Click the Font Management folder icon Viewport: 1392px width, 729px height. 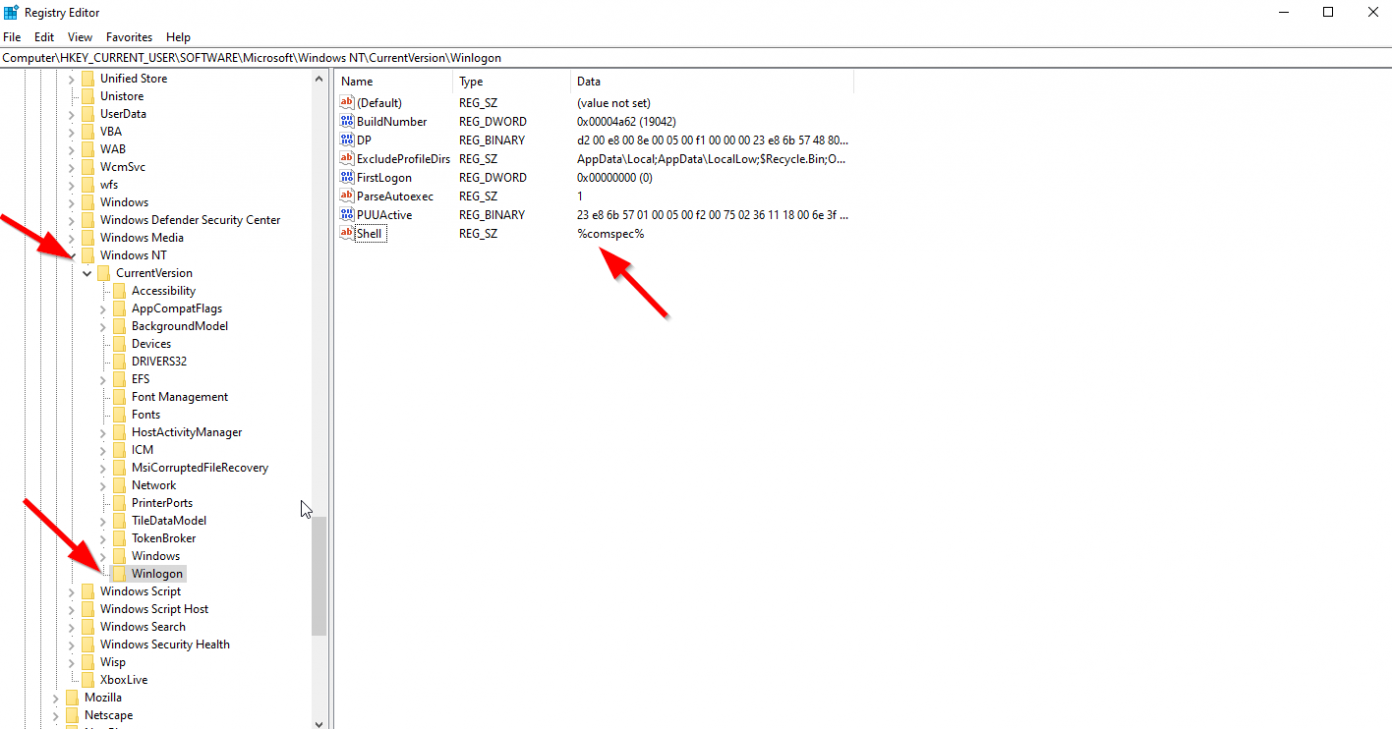[119, 397]
